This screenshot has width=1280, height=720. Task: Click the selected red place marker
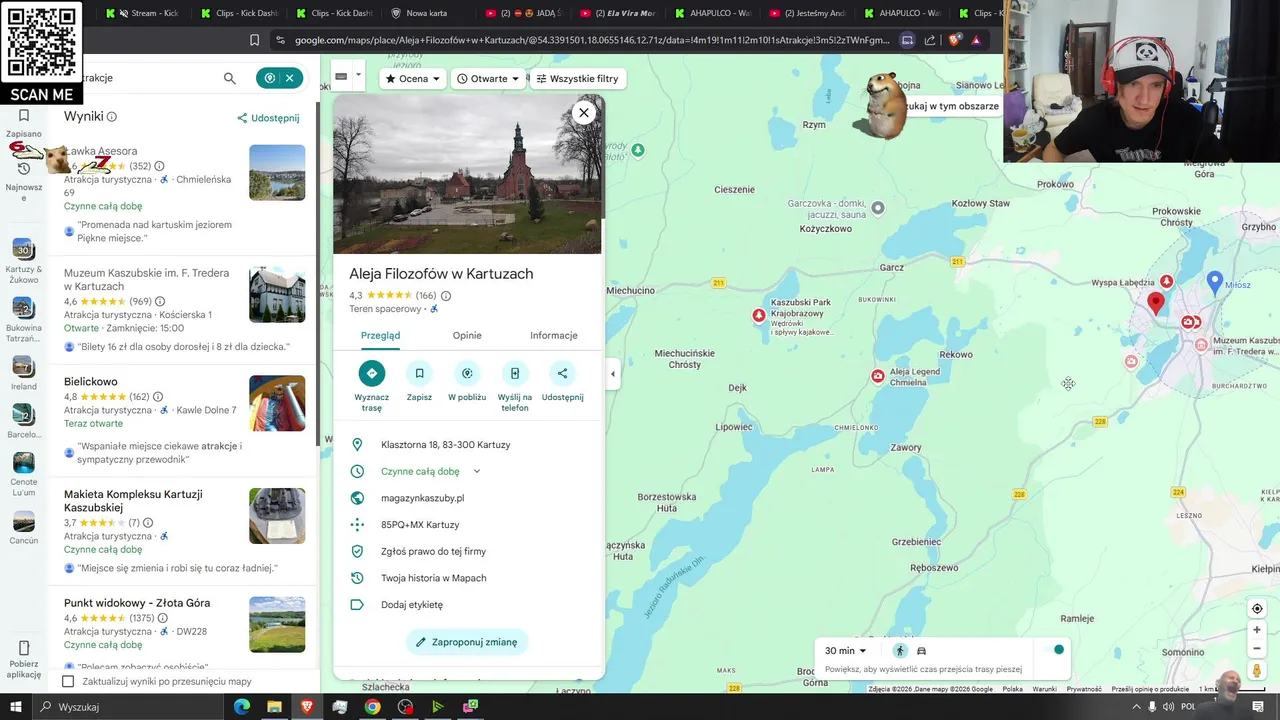(1156, 303)
